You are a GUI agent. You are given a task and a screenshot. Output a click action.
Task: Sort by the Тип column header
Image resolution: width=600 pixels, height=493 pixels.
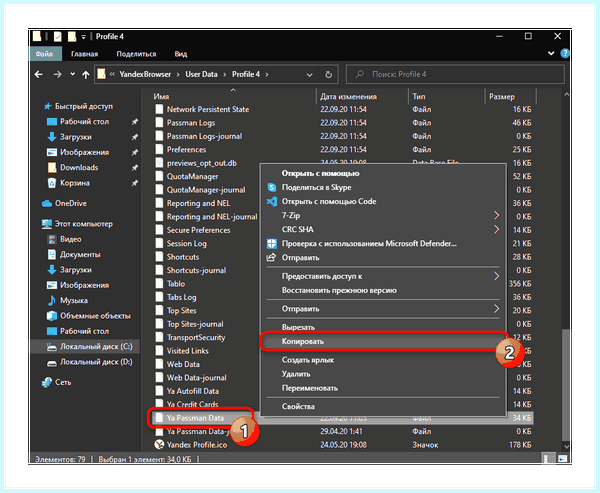point(419,96)
